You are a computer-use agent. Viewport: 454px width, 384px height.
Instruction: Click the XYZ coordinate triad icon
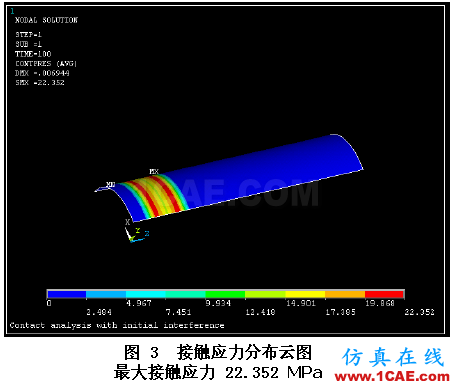(x=136, y=230)
